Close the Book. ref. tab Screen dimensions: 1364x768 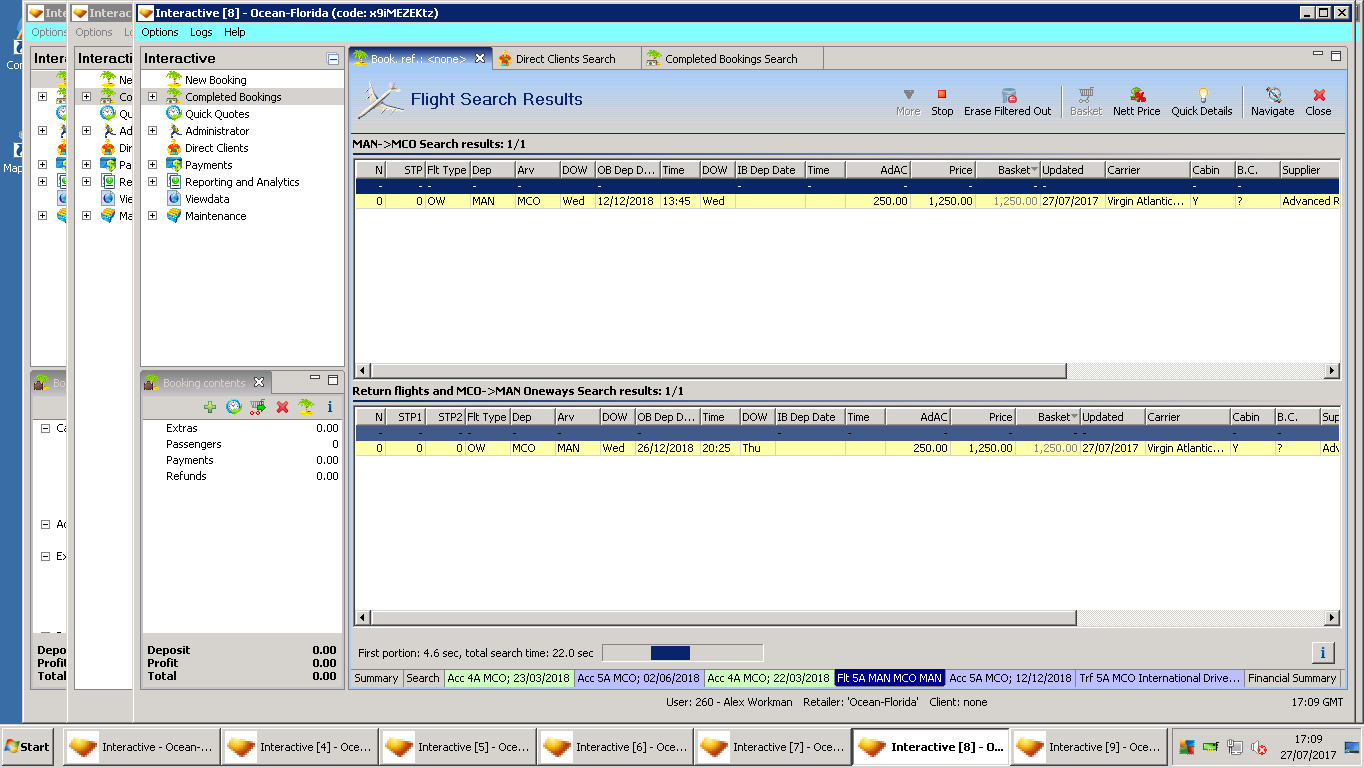coord(480,58)
